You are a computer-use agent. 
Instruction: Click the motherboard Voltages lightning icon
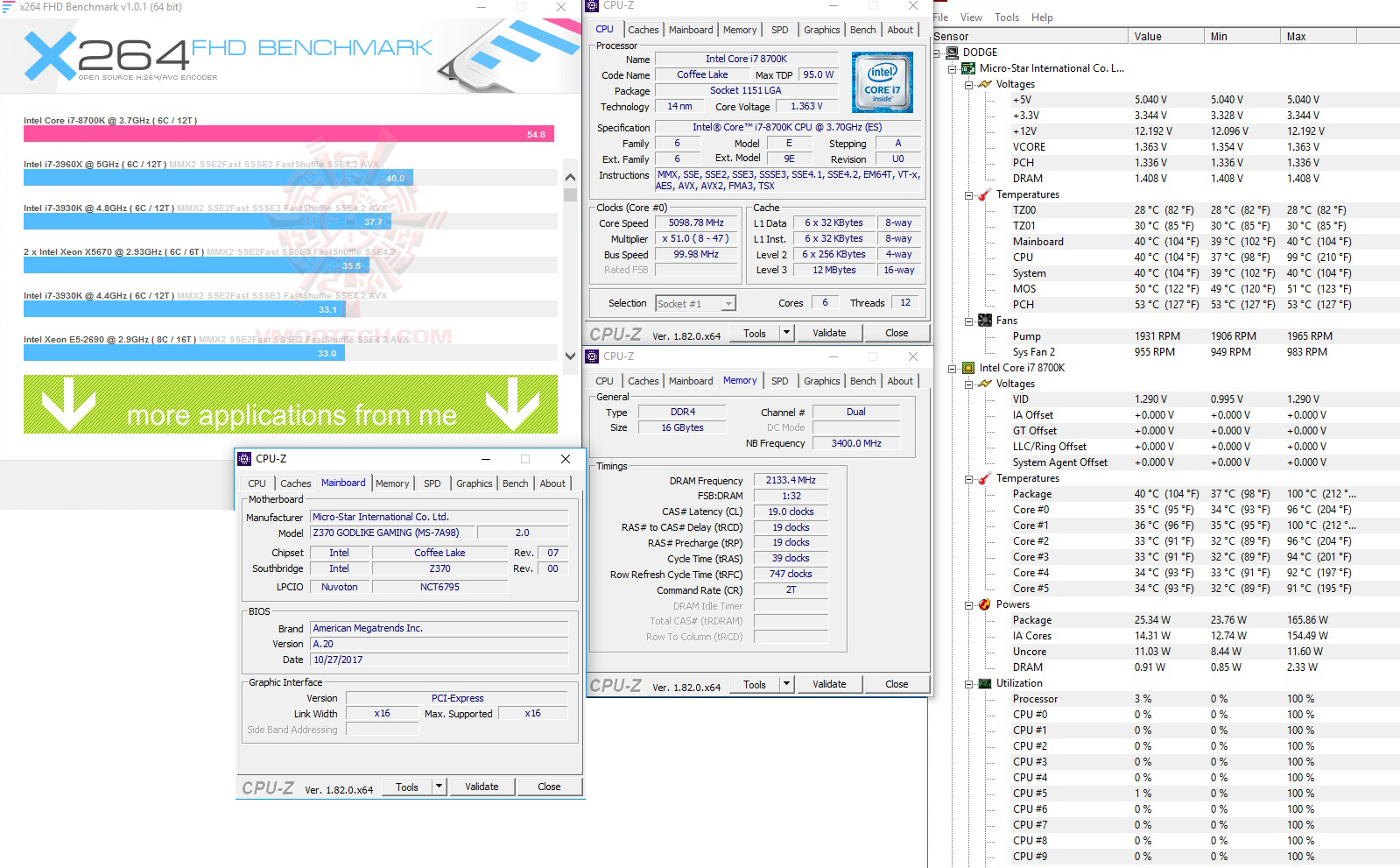(x=984, y=84)
